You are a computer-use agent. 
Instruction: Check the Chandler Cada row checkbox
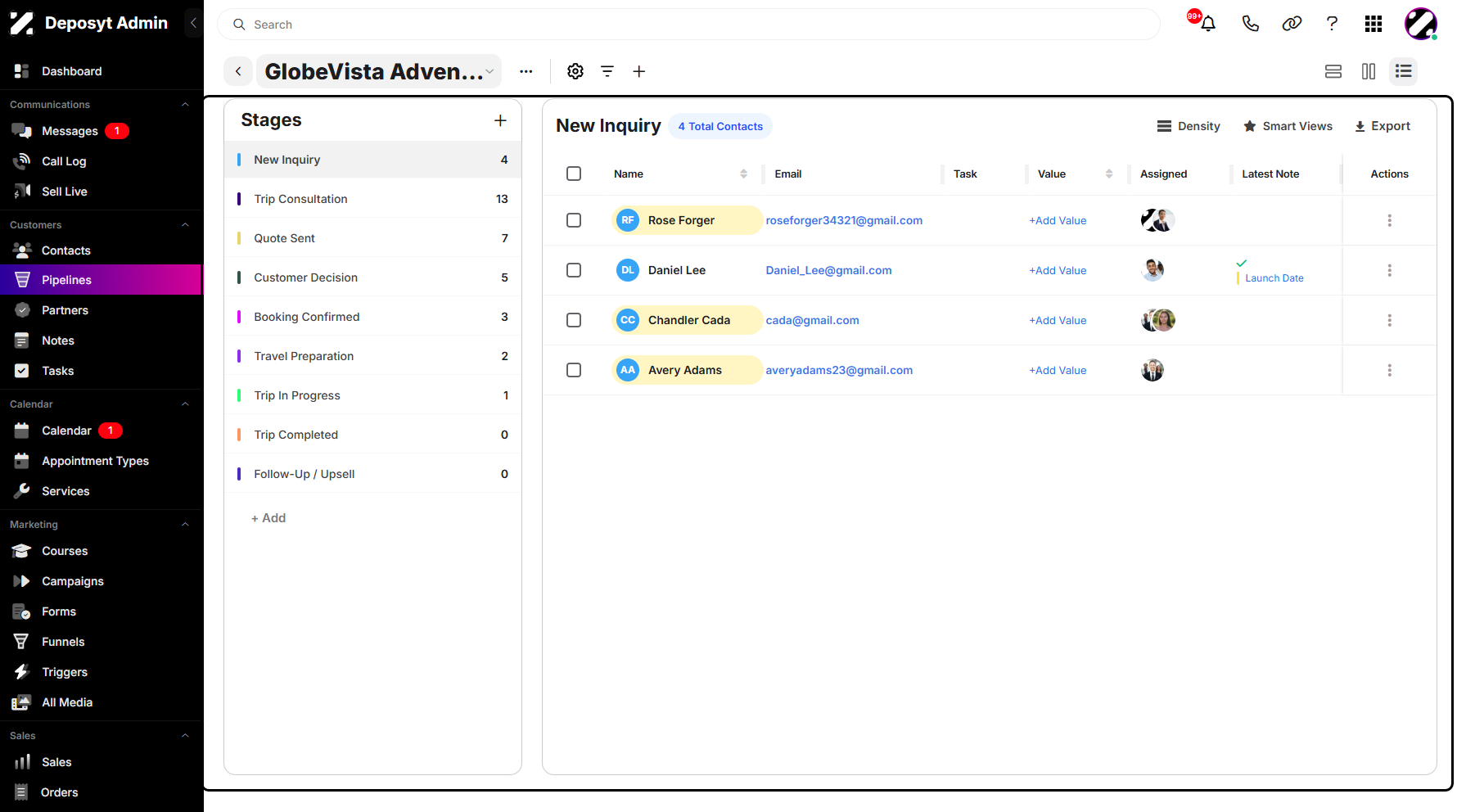click(x=574, y=320)
